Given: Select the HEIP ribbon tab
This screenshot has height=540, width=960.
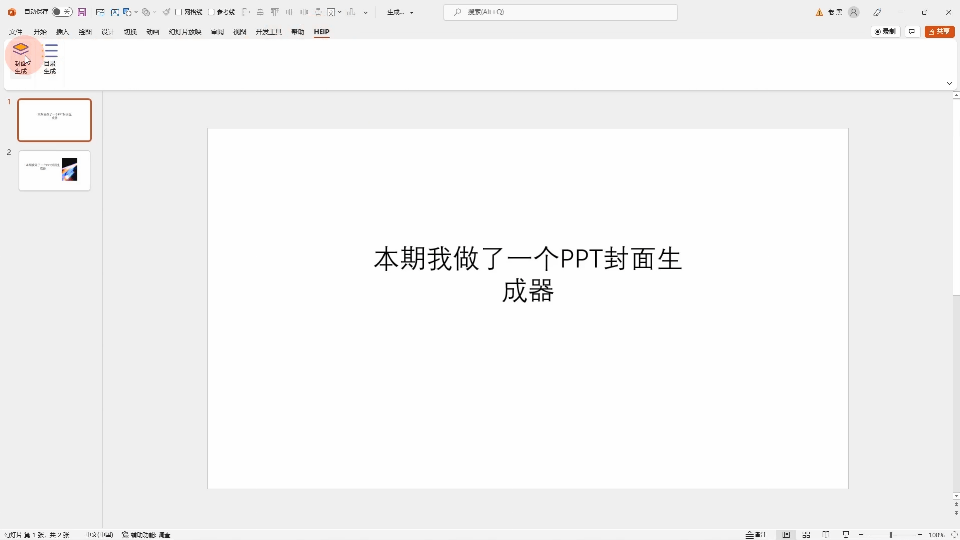Looking at the screenshot, I should [x=321, y=32].
